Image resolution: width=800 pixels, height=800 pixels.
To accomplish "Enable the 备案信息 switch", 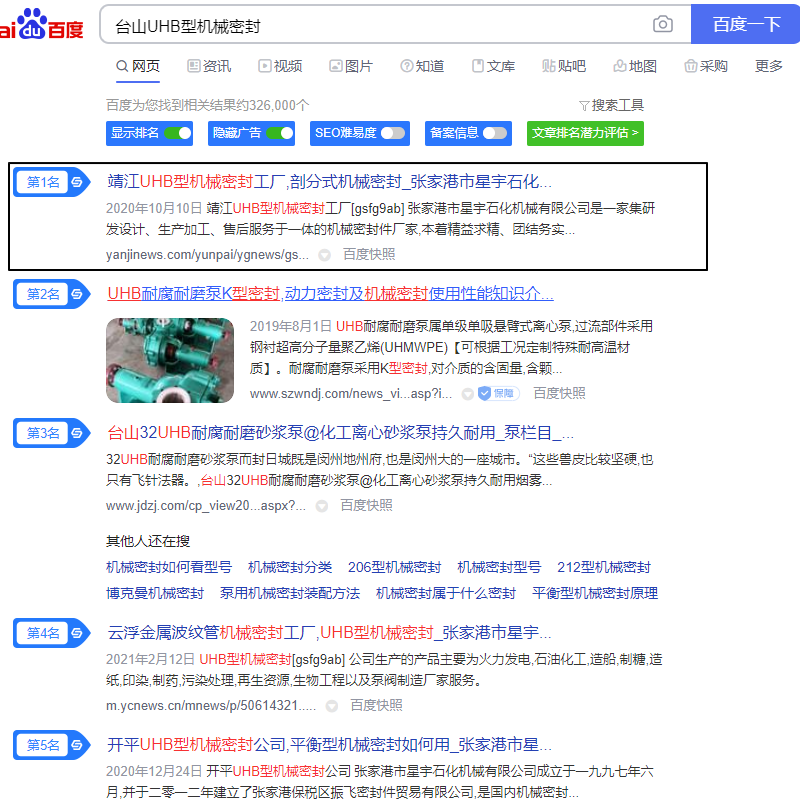I will pos(495,133).
